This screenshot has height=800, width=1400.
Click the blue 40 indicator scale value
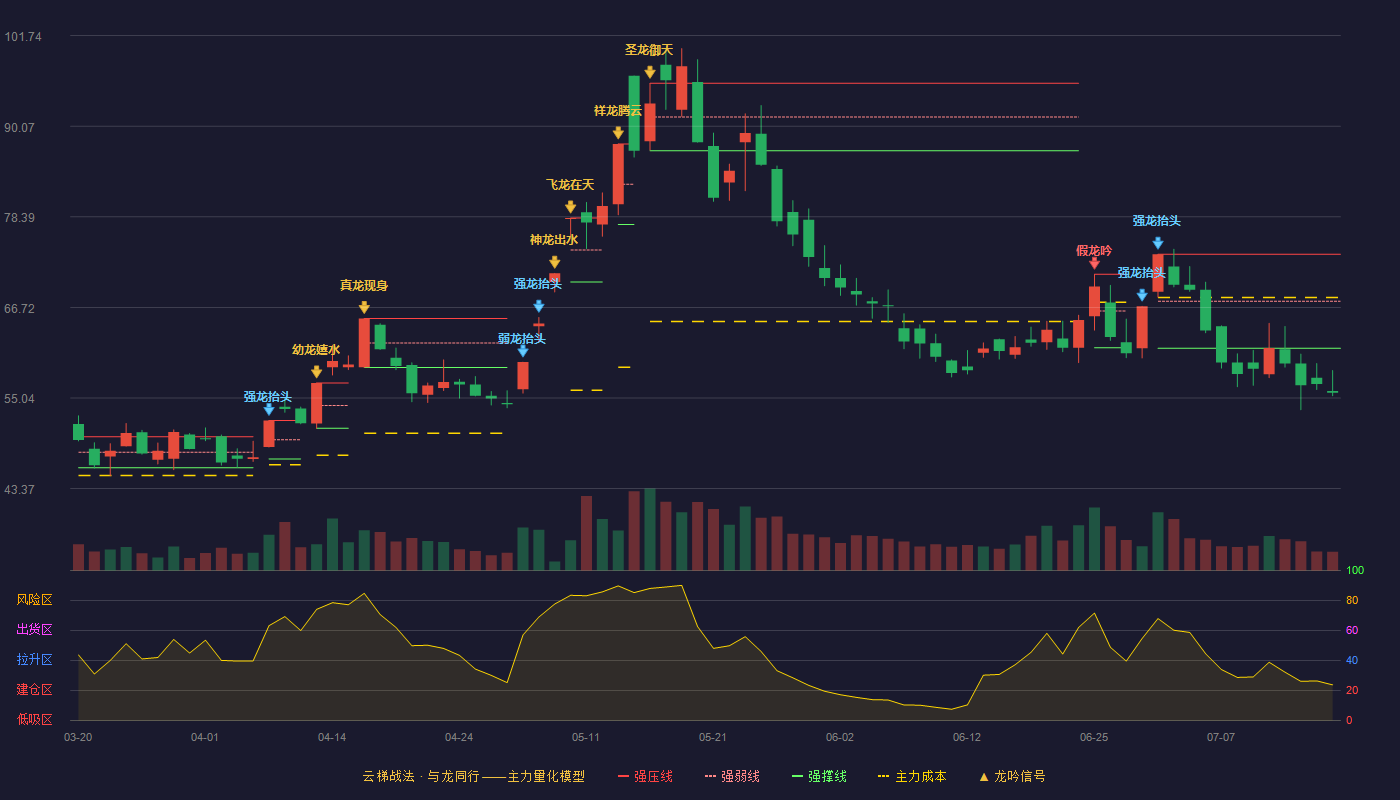[x=1352, y=661]
